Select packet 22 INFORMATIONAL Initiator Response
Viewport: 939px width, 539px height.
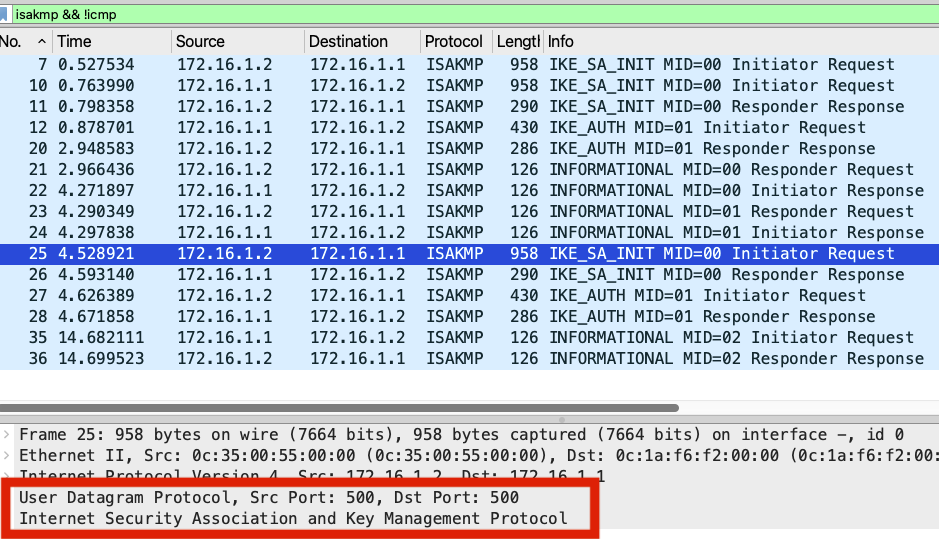pyautogui.click(x=470, y=190)
